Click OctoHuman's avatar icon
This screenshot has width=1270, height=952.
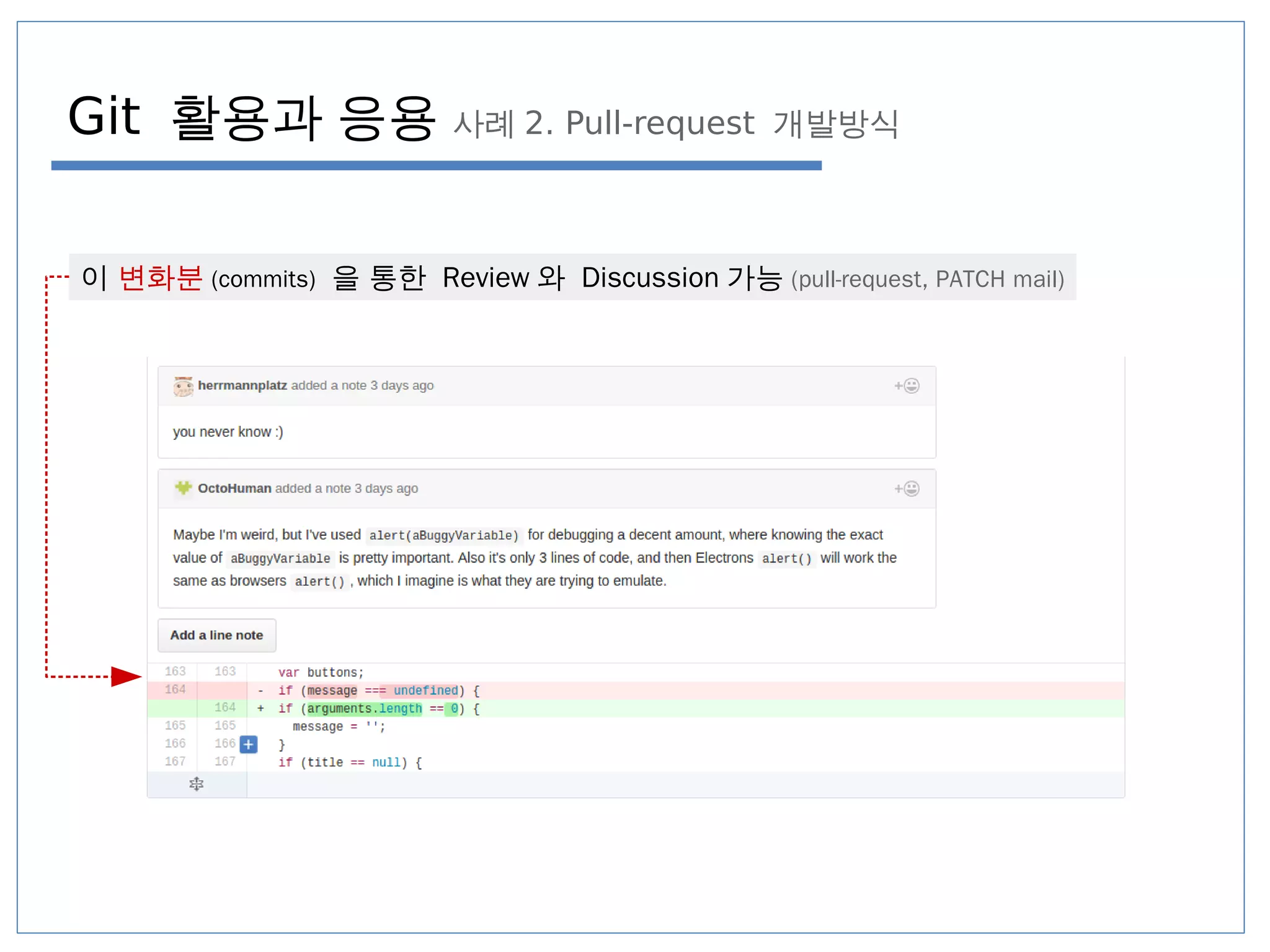(x=183, y=488)
